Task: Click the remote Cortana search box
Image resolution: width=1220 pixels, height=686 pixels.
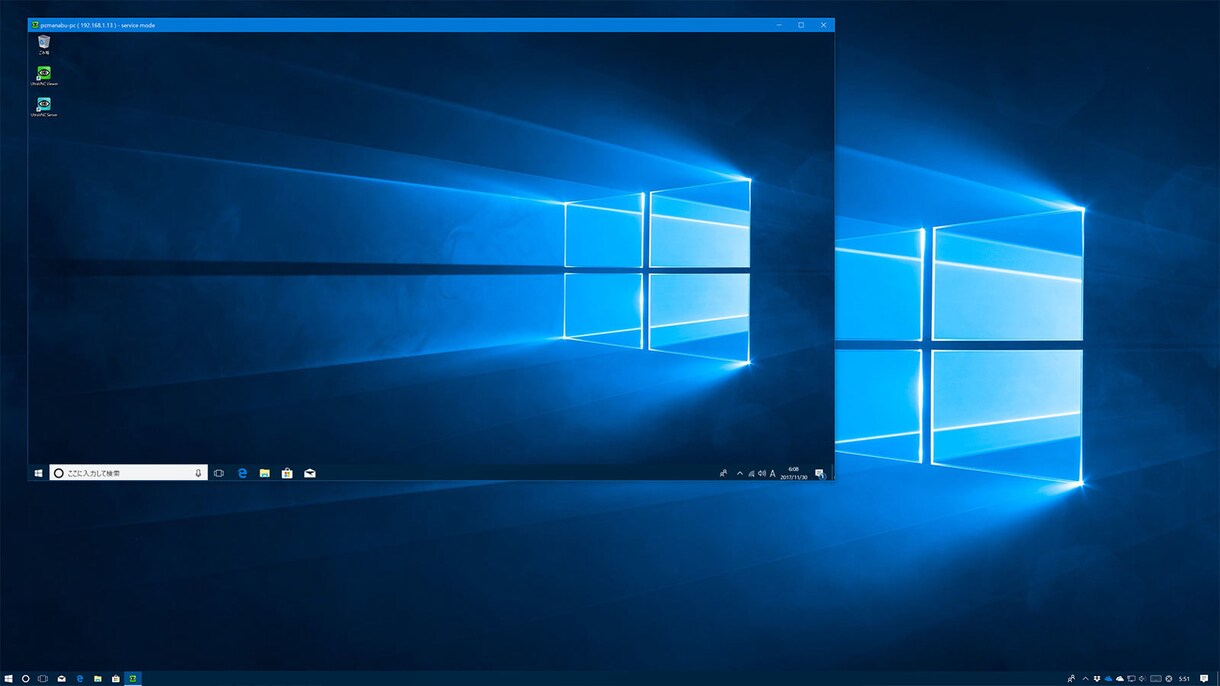Action: [x=128, y=473]
